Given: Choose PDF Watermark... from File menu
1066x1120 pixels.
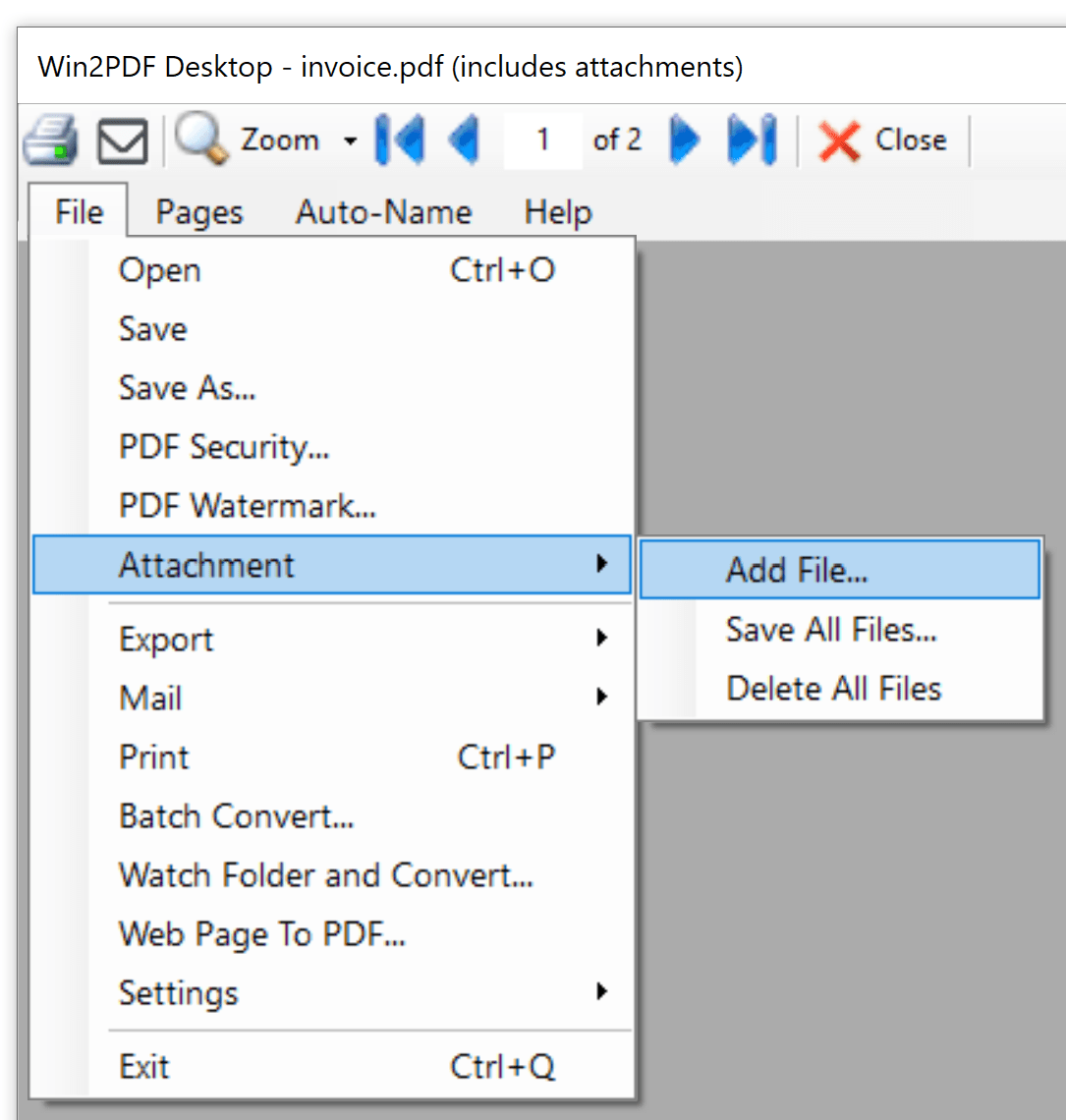Looking at the screenshot, I should (248, 506).
